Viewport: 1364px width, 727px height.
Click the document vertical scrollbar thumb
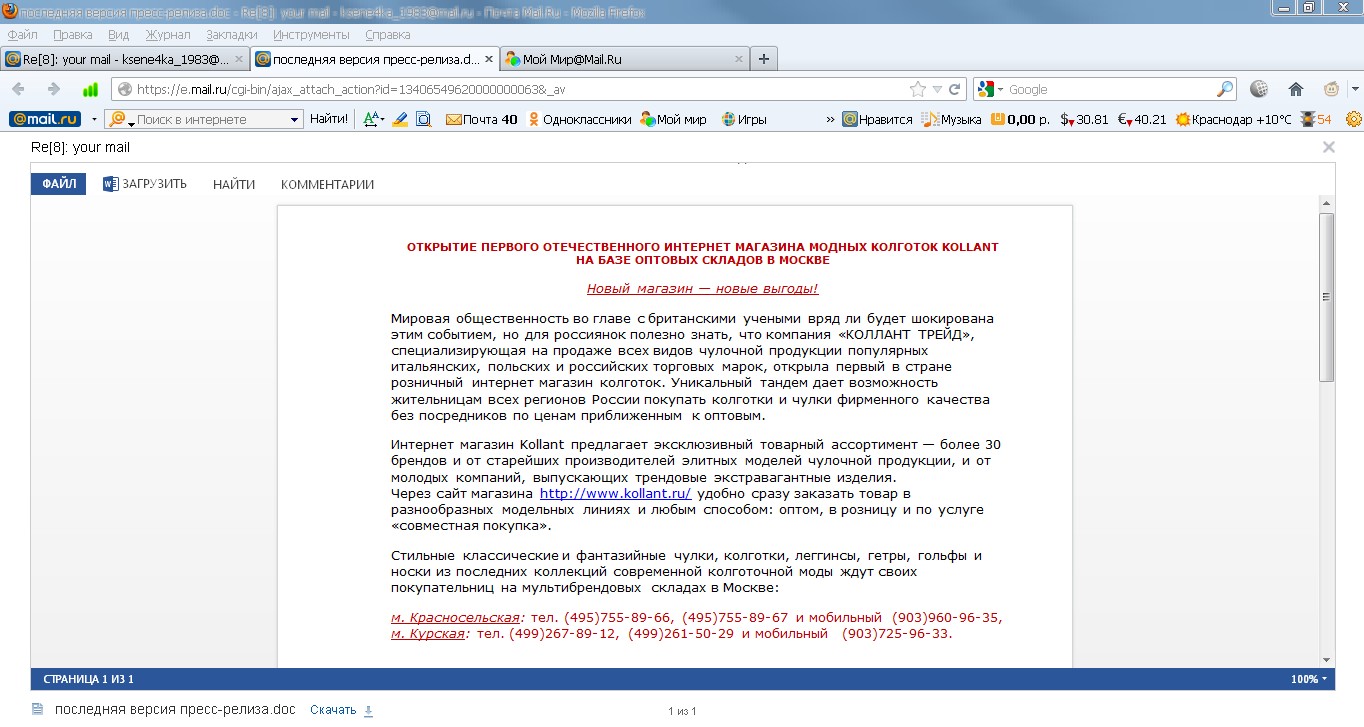1326,297
